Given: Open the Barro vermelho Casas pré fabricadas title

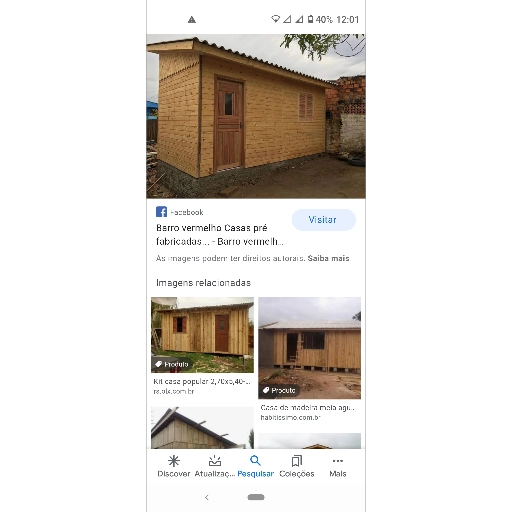Looking at the screenshot, I should [x=220, y=235].
